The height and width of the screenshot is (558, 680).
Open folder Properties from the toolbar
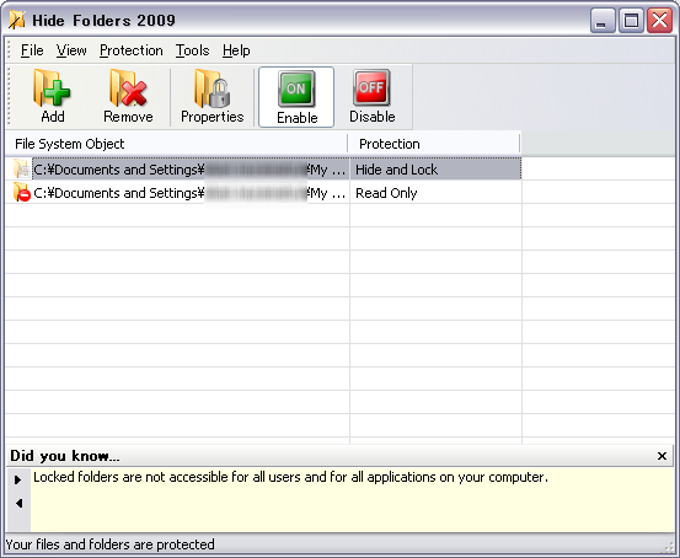212,96
